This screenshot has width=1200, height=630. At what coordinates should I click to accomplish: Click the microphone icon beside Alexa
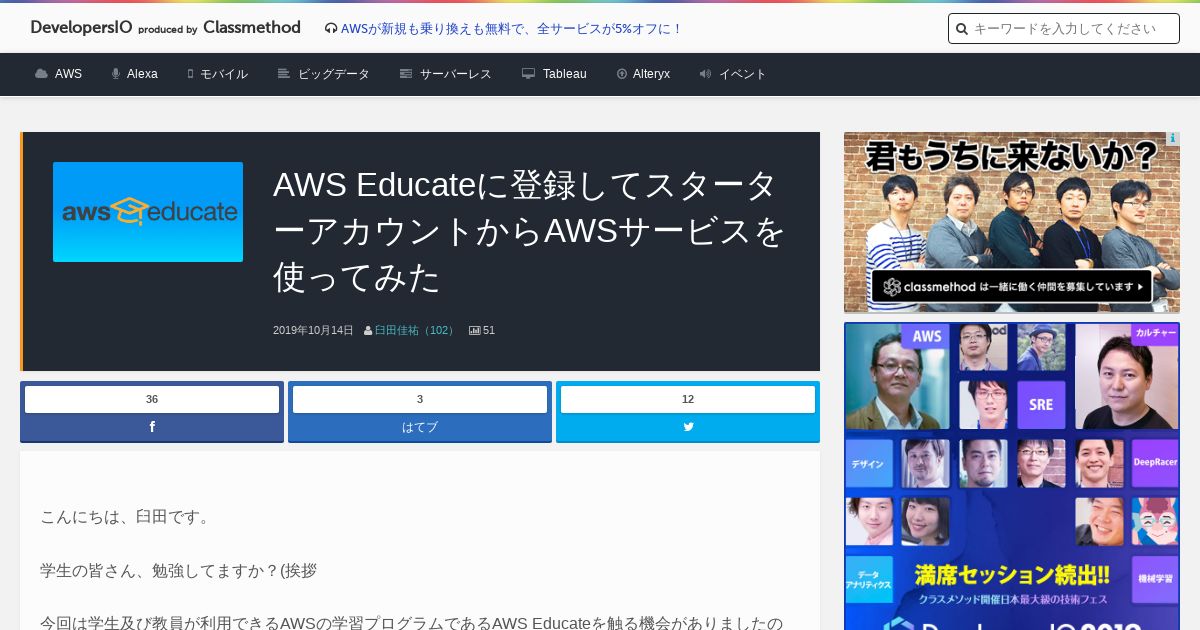(x=116, y=74)
